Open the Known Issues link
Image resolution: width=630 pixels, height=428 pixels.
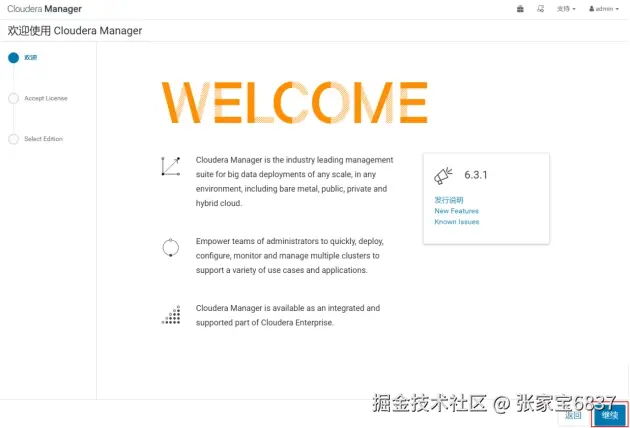(457, 222)
